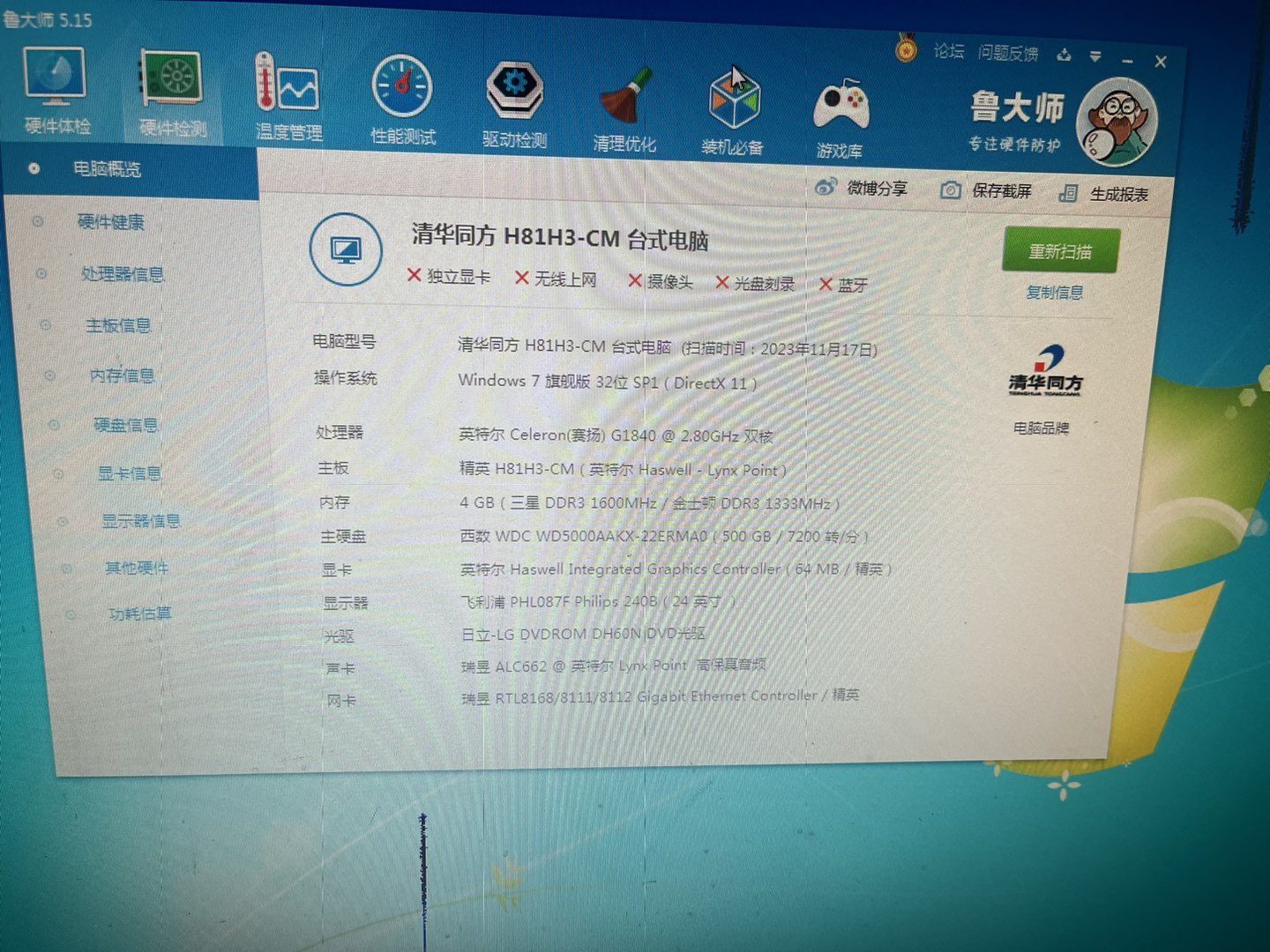Click the 清华同方 H81H3-CM 台式电脑 heading
Screen dimensions: 1270x952
coord(560,237)
